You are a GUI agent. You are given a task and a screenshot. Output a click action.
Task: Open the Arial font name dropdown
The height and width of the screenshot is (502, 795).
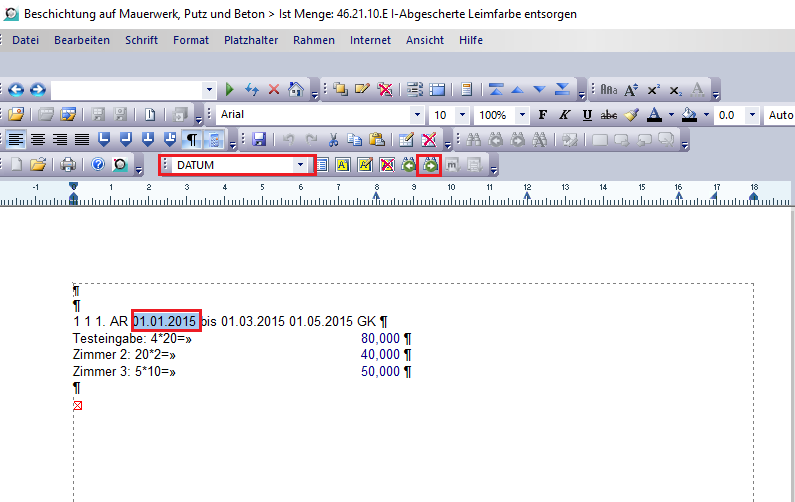point(418,115)
